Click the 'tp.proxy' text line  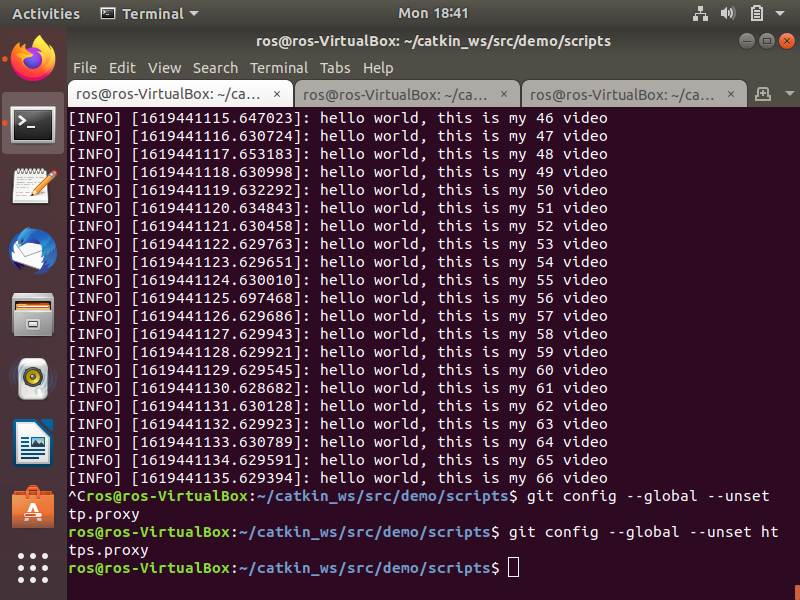[104, 514]
